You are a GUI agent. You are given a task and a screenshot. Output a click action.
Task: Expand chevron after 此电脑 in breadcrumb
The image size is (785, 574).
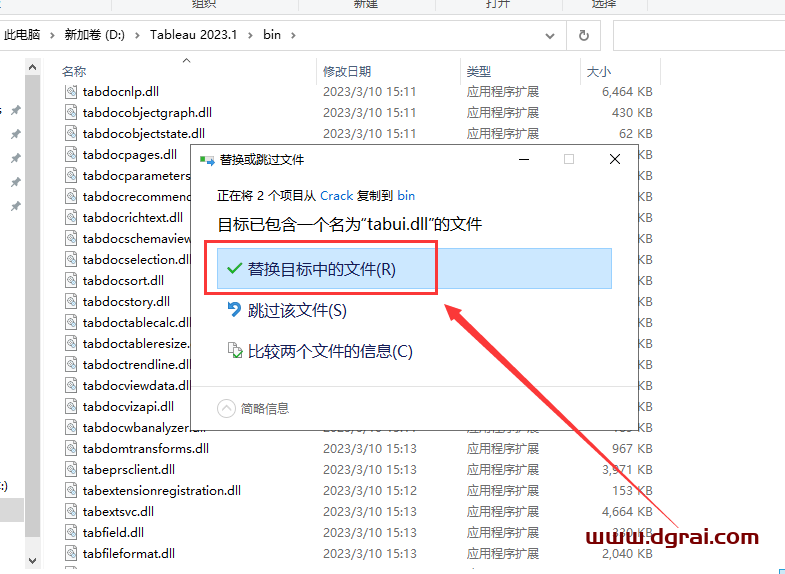coord(52,35)
